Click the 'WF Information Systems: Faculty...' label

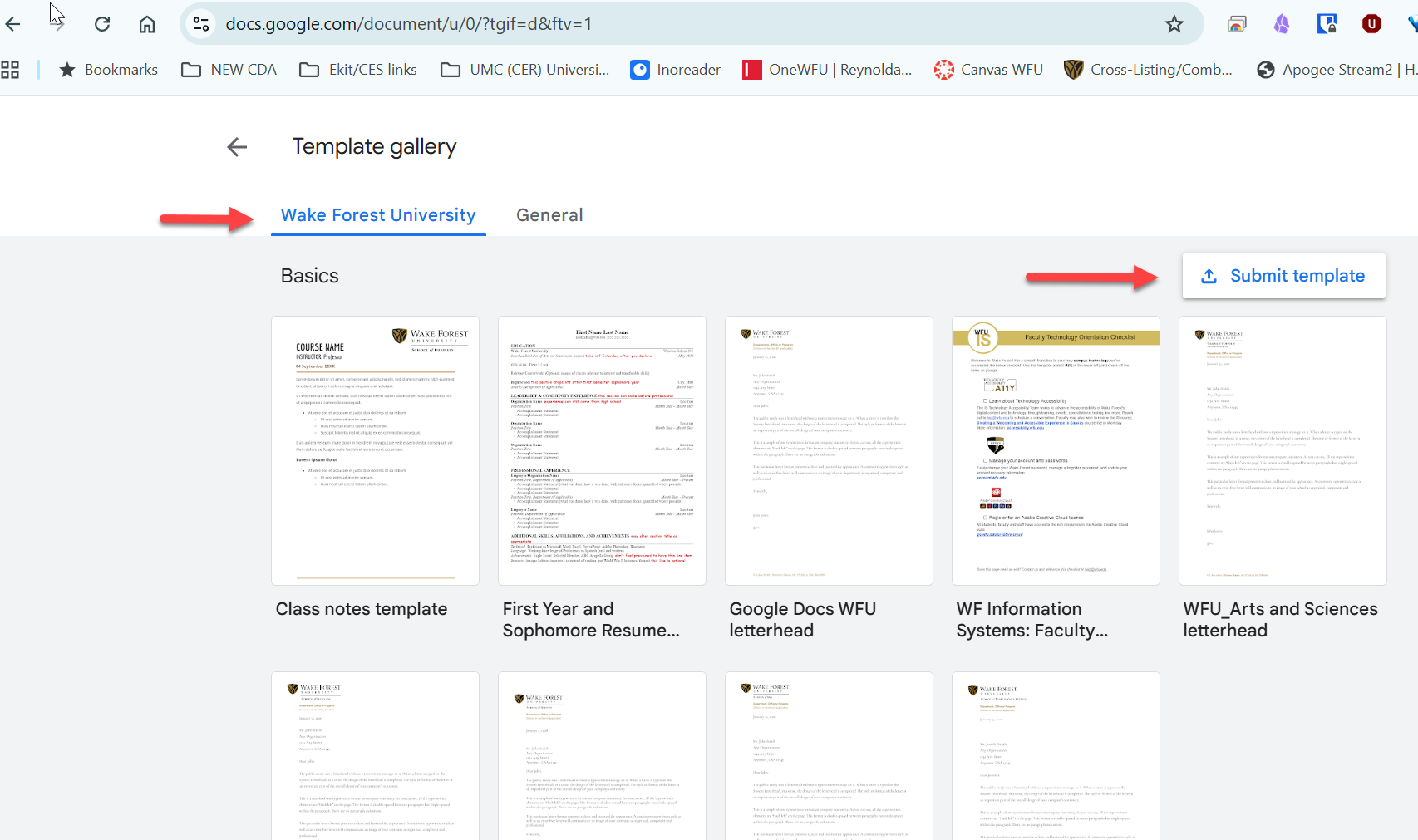[x=1031, y=620]
